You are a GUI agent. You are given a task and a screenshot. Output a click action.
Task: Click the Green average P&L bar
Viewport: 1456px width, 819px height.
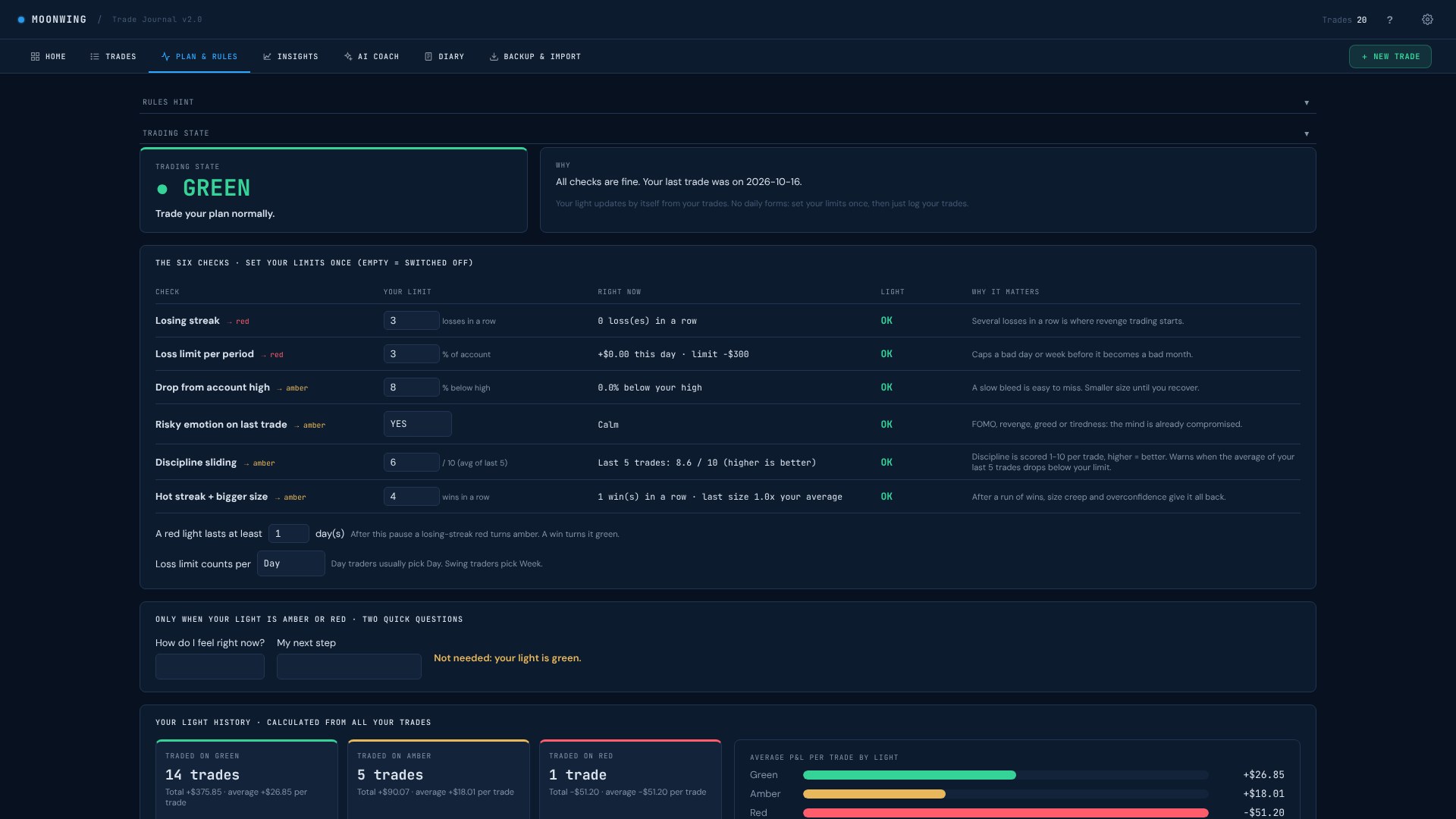[x=909, y=775]
